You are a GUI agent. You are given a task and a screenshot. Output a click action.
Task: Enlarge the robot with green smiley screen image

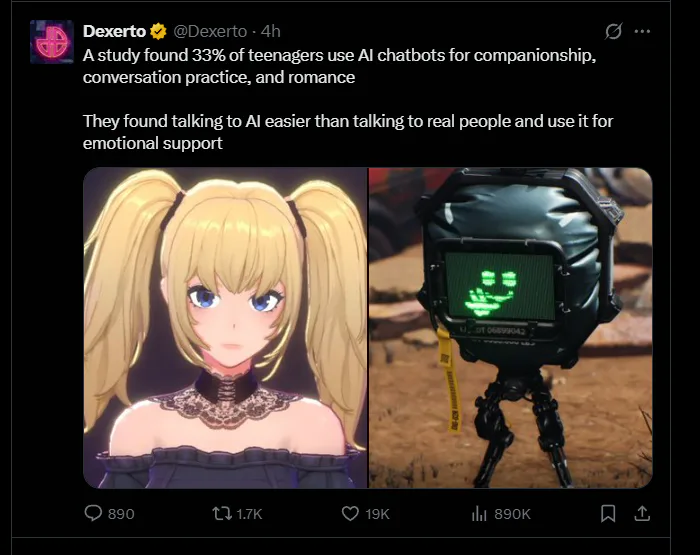(511, 328)
